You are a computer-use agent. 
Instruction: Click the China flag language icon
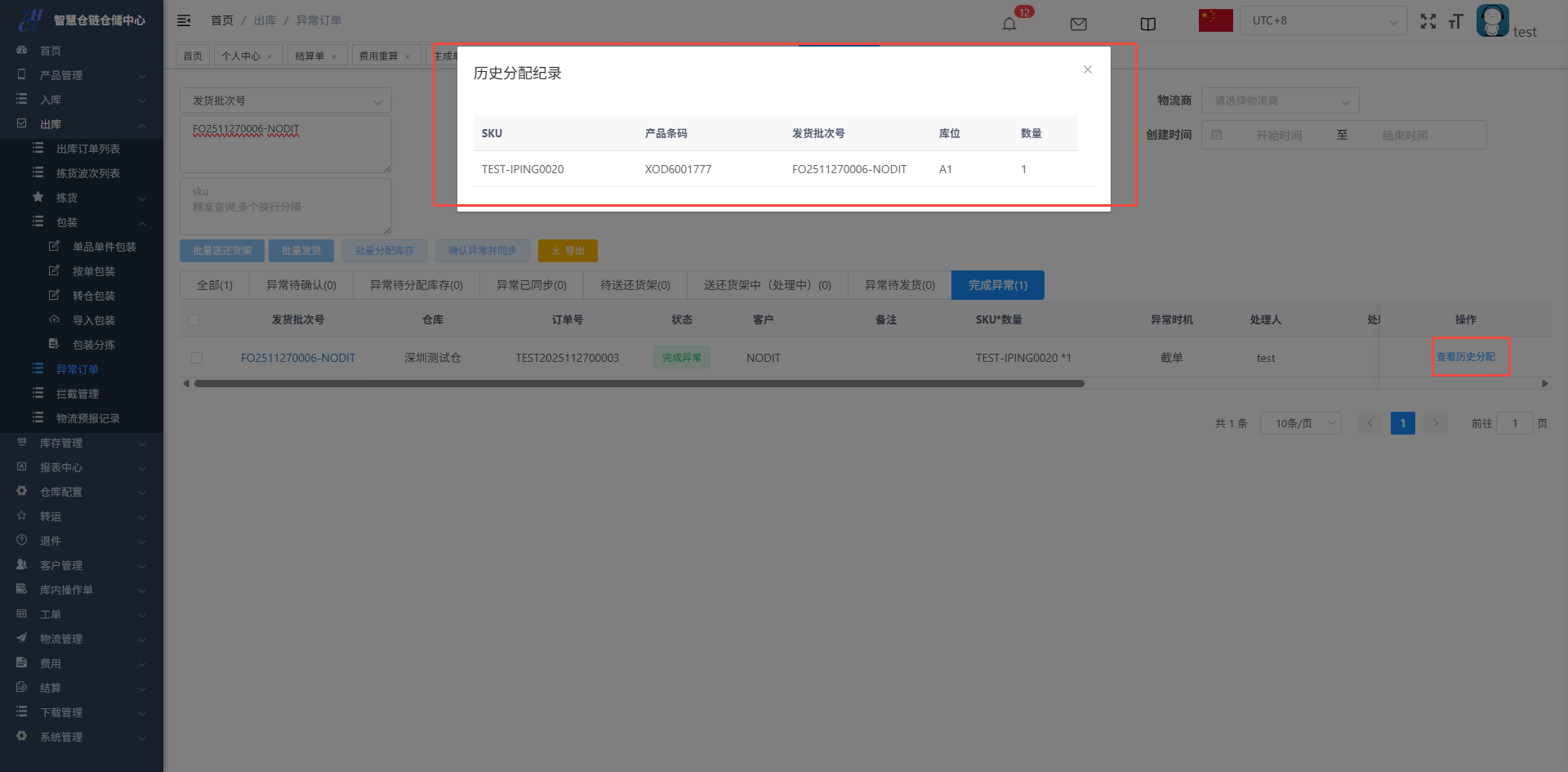[1215, 20]
